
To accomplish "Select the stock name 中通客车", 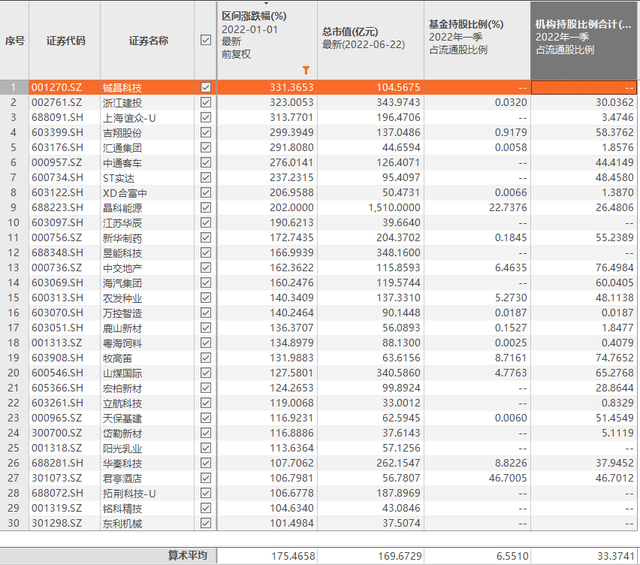I will pos(122,163).
